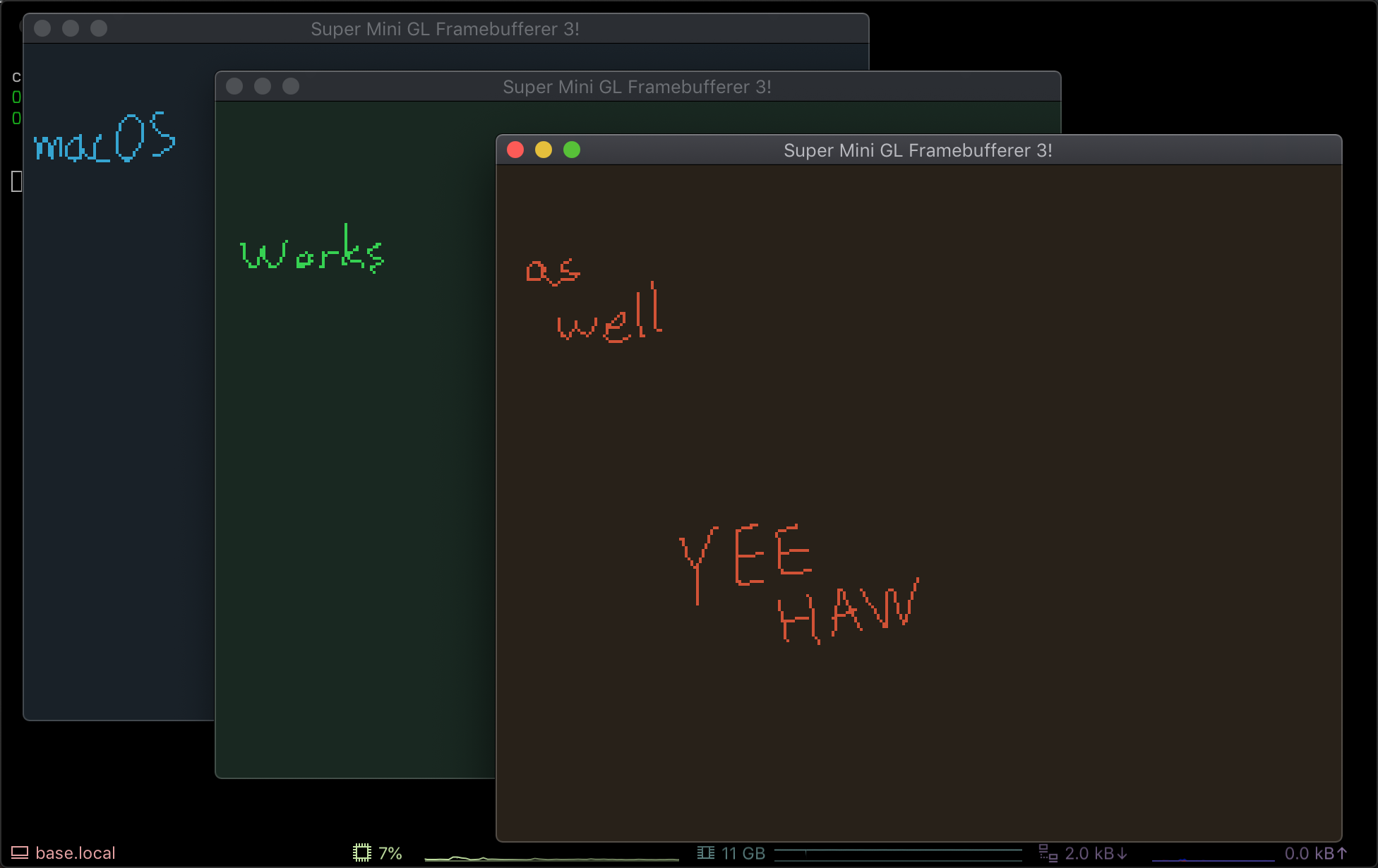Click the red 'HAW' drawing

click(849, 610)
